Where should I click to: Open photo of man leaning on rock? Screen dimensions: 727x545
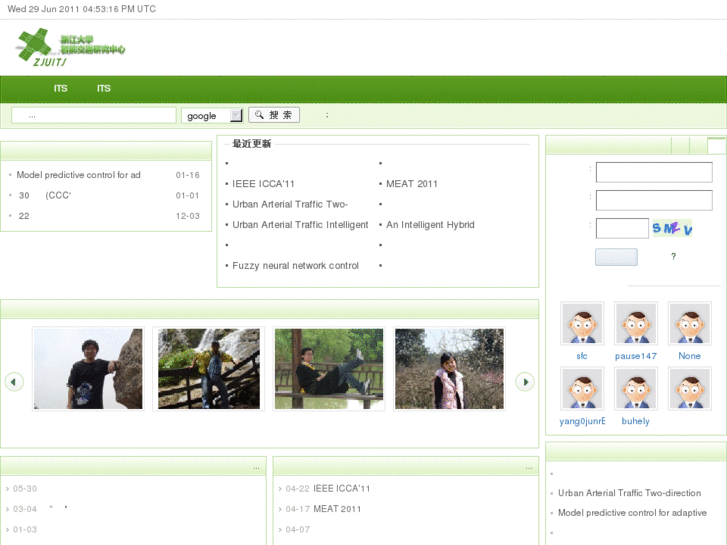point(88,369)
